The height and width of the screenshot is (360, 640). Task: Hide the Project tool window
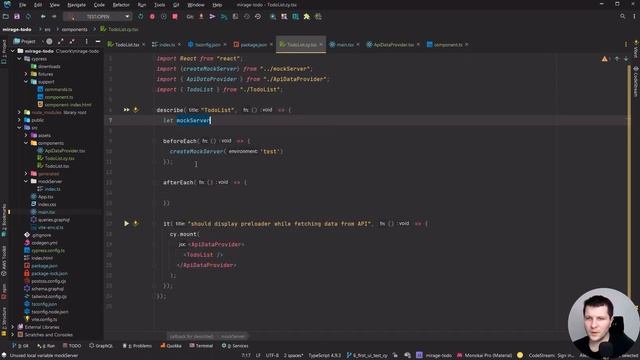tap(98, 41)
